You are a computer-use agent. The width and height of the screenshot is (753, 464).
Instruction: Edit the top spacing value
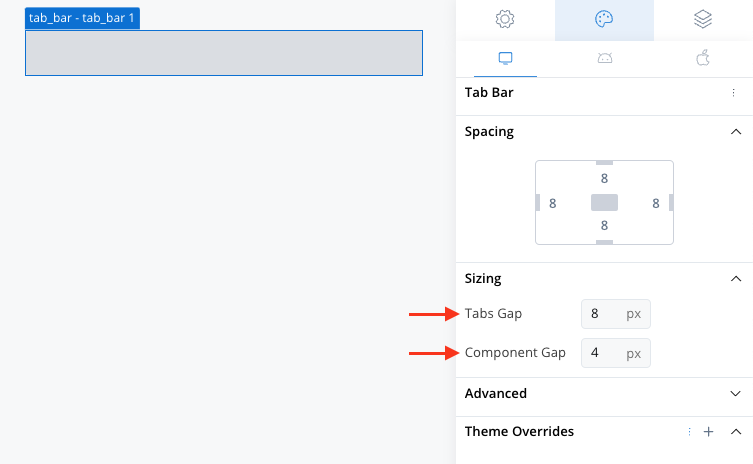[x=604, y=179]
